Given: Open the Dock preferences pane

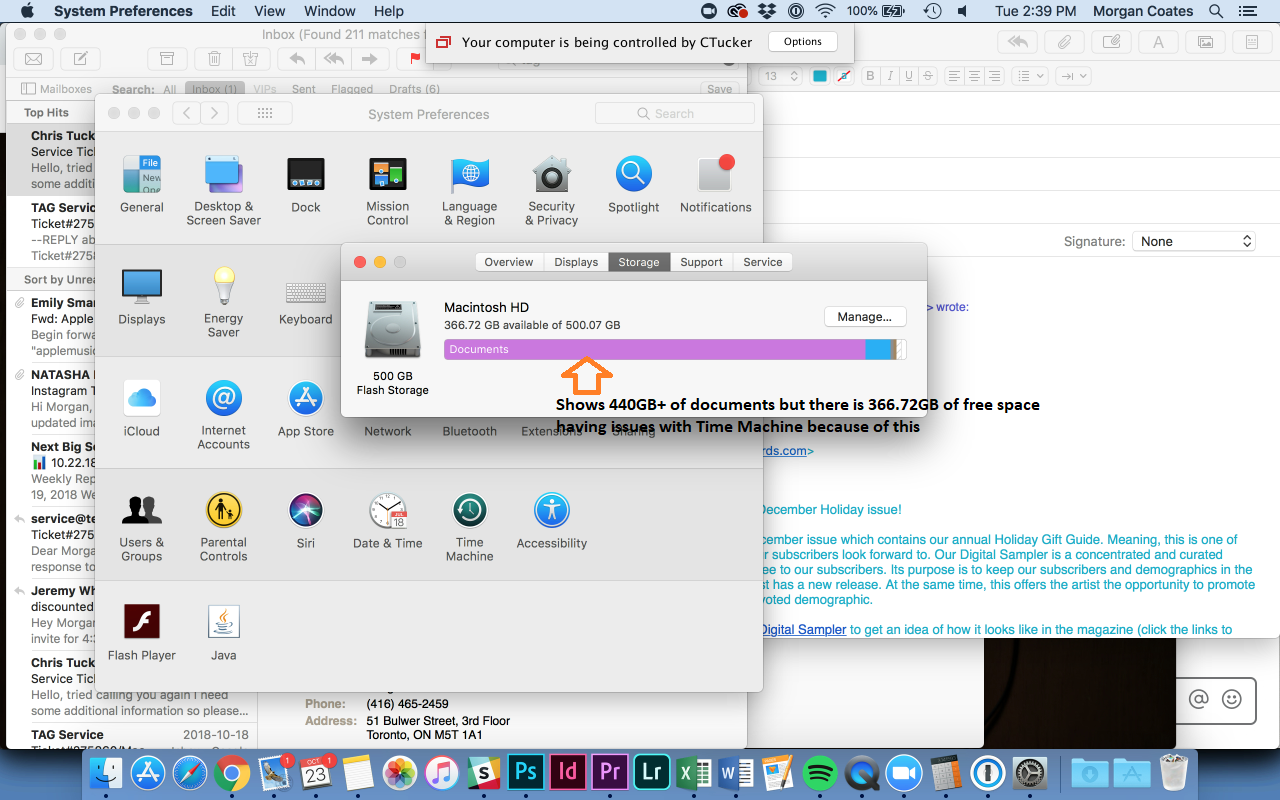Looking at the screenshot, I should coord(306,185).
